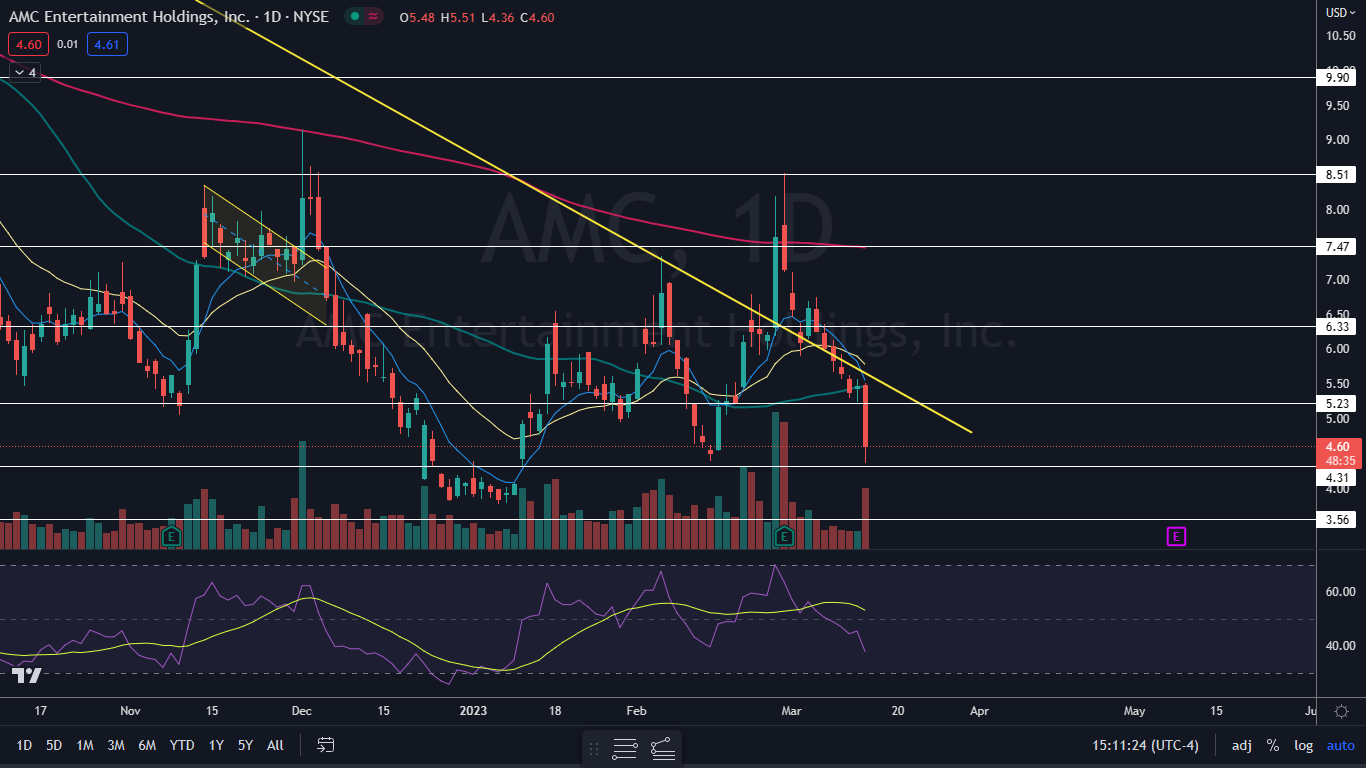Click the second drawing toolbar connector icon

point(662,747)
